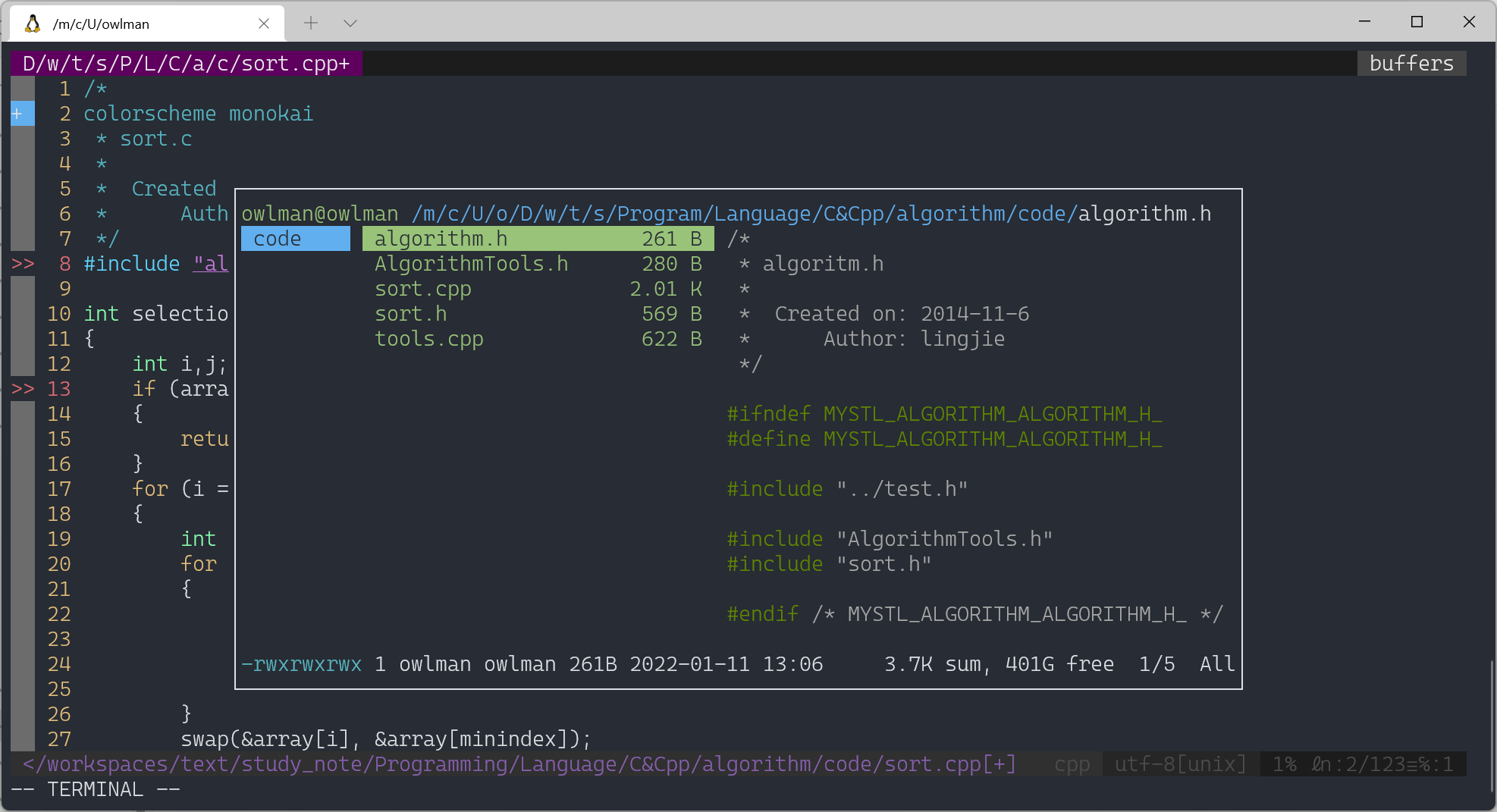Screen dimensions: 1497x812
Task: Select algorithm.h in the file list
Action: click(538, 239)
